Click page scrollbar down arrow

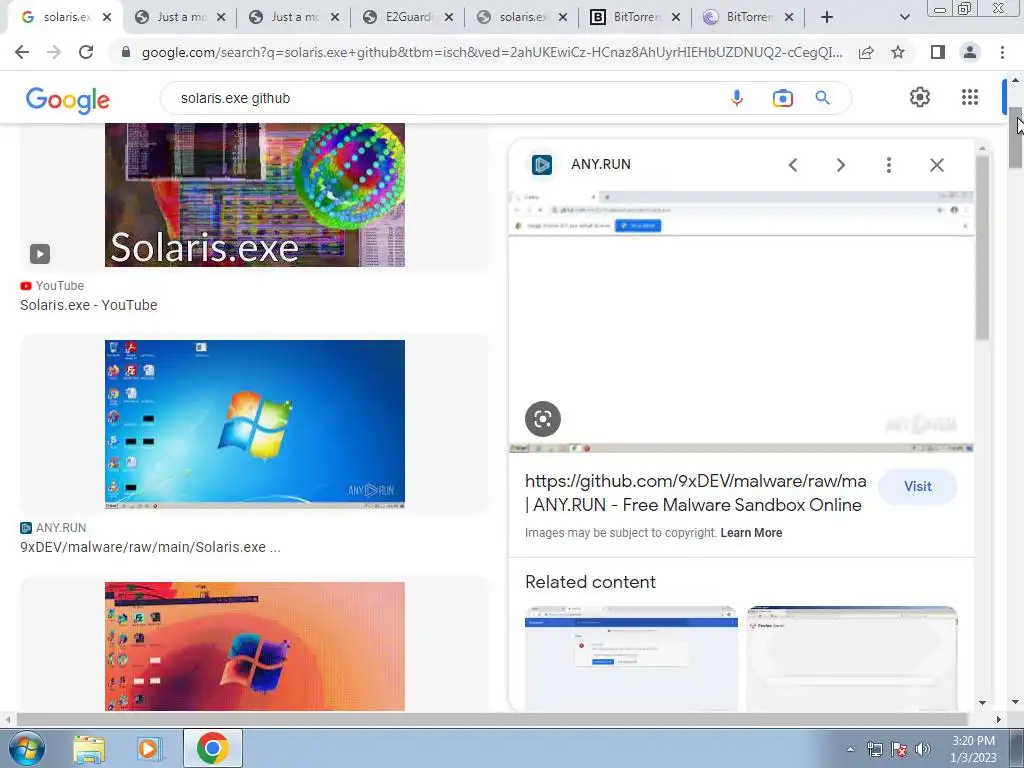(x=1016, y=703)
